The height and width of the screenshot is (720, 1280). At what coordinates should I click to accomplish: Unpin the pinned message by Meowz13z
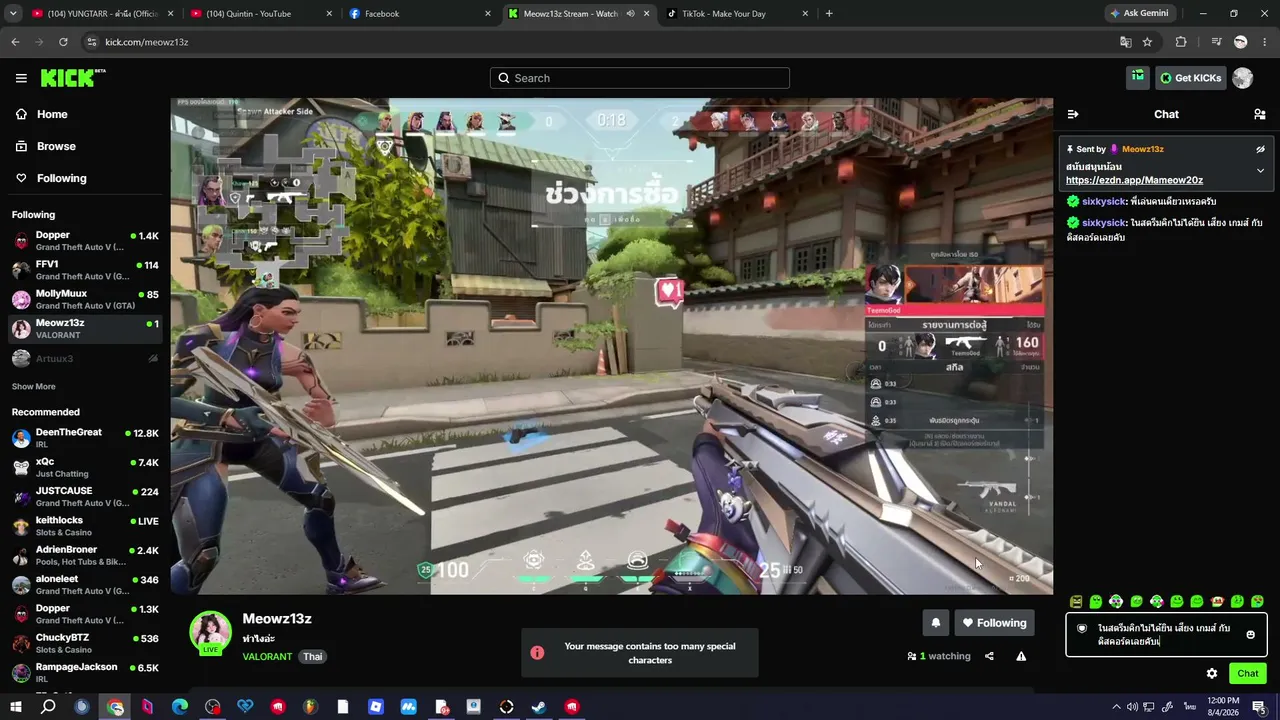tap(1260, 149)
